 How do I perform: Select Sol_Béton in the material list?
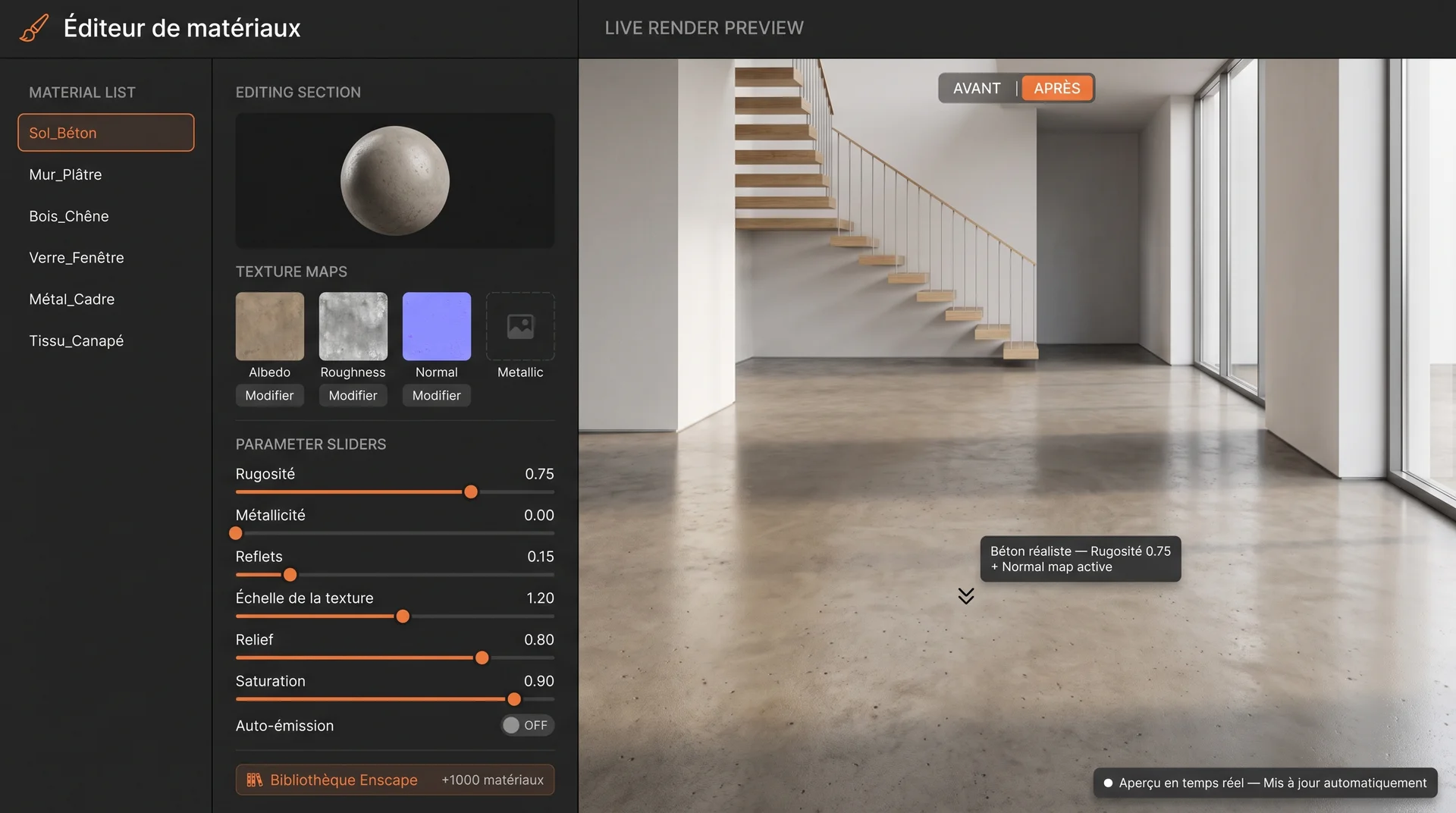[x=106, y=133]
